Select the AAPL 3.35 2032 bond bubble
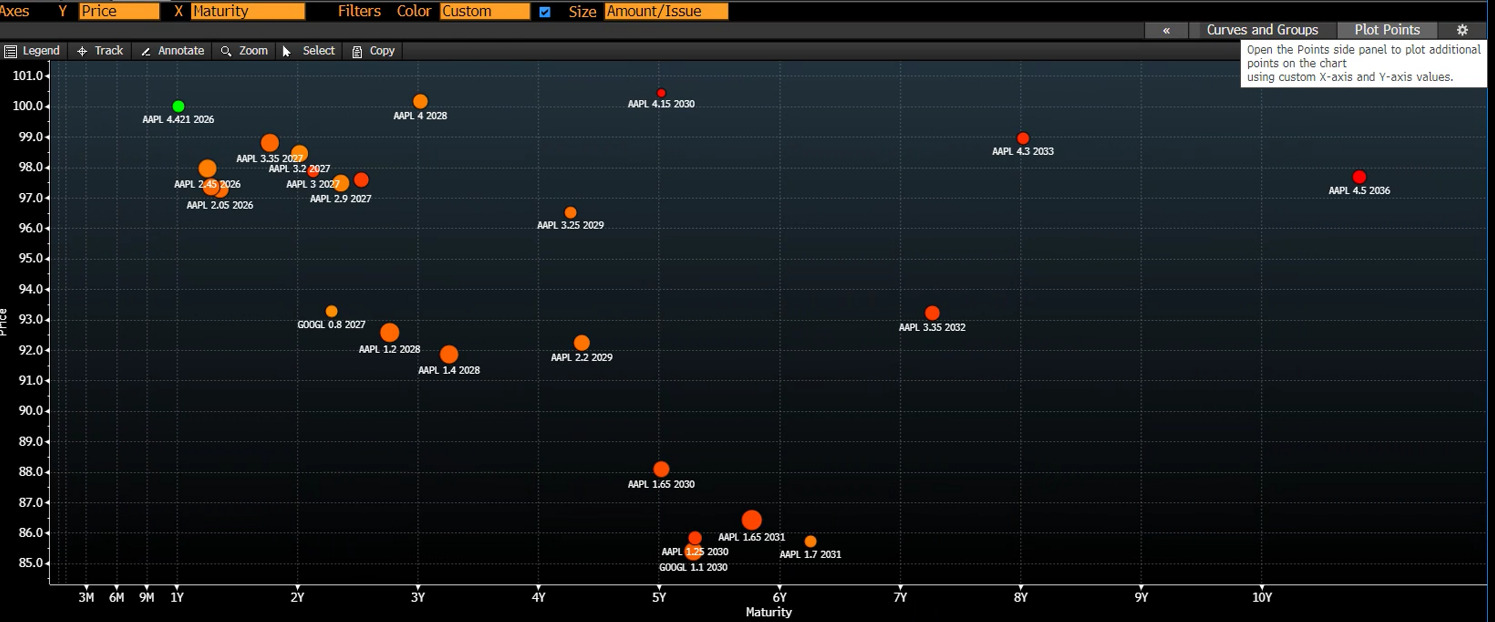Viewport: 1495px width, 622px height. point(932,314)
